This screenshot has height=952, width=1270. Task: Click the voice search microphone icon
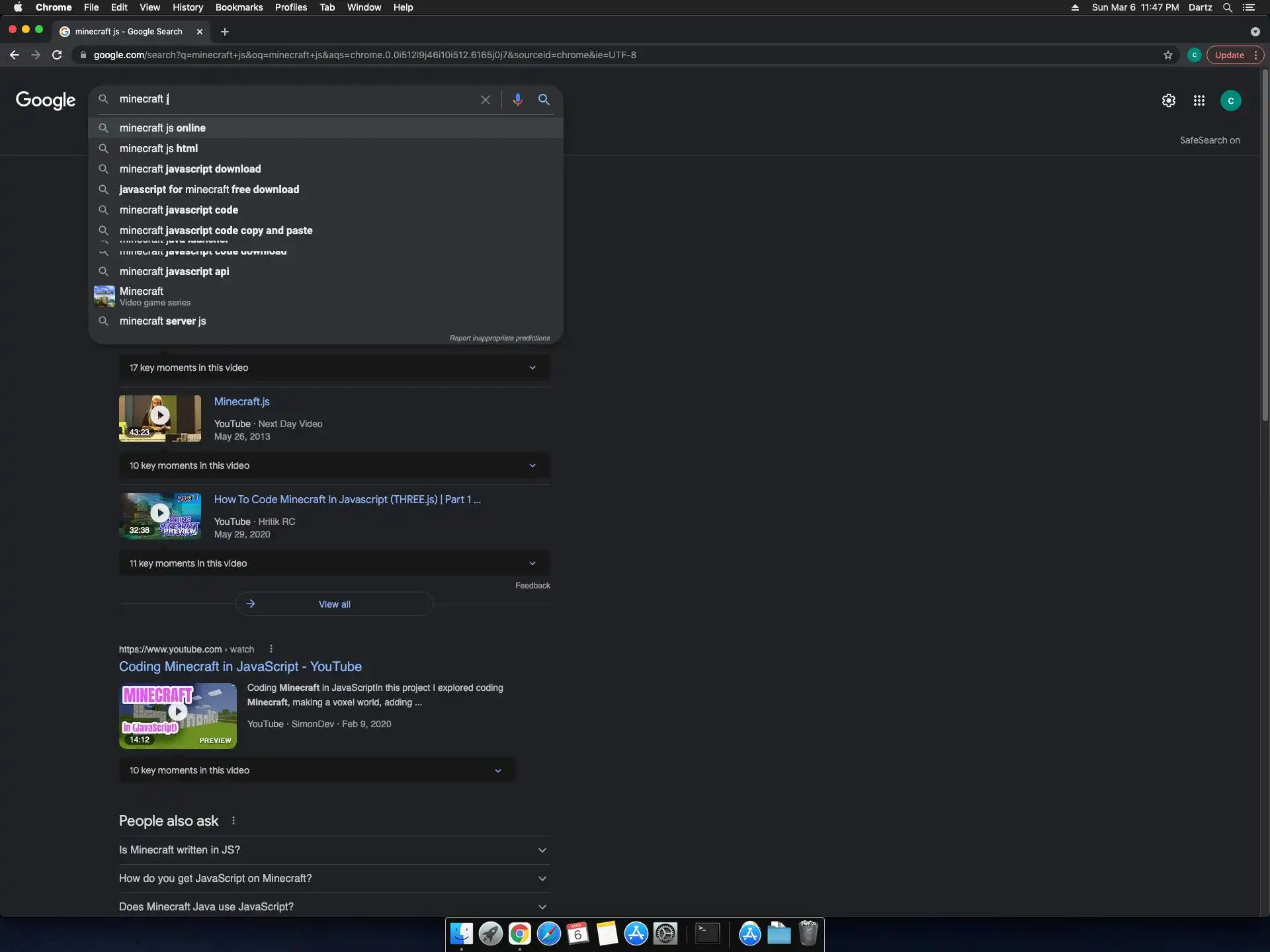point(517,99)
